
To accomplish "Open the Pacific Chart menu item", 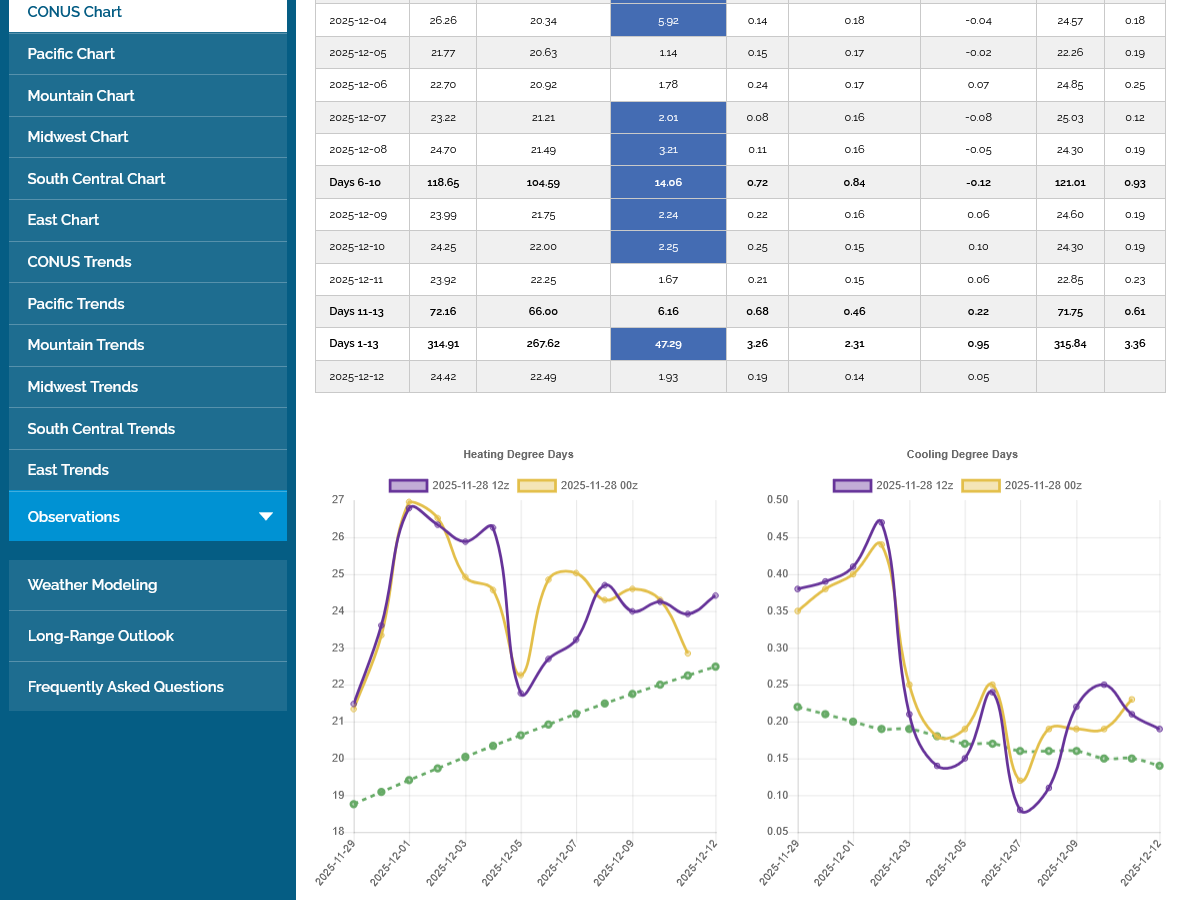I will coord(71,54).
